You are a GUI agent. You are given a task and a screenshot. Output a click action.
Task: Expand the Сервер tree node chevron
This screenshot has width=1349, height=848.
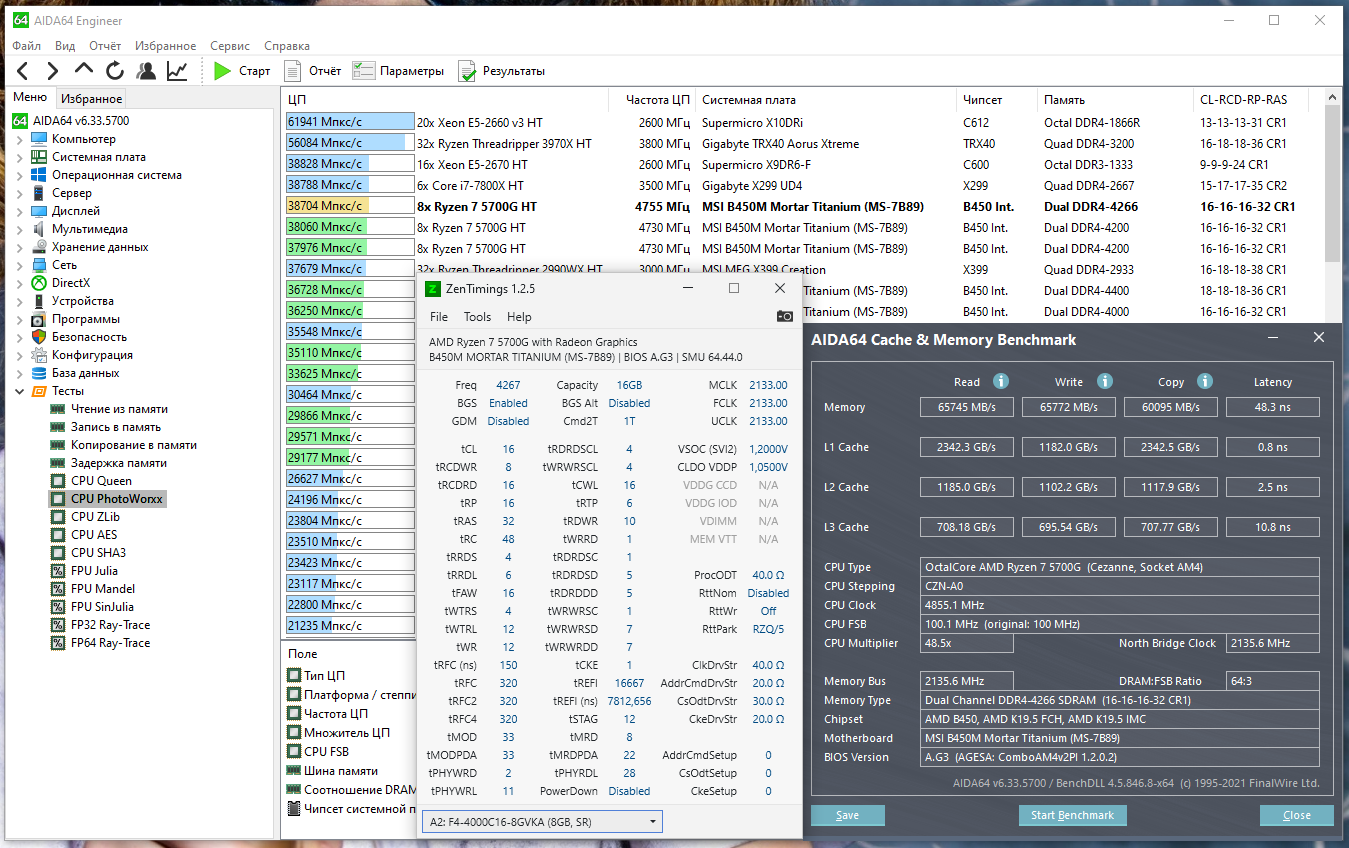coord(20,193)
